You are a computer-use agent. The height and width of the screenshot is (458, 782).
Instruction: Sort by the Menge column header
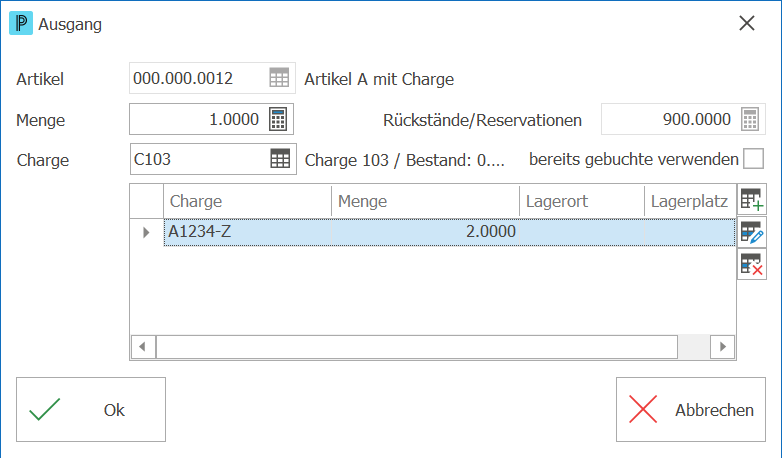[425, 201]
